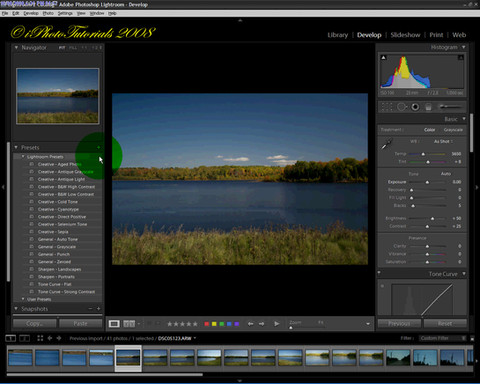The width and height of the screenshot is (480, 384).
Task: Add a snapshot using the plus icon
Action: click(x=98, y=309)
